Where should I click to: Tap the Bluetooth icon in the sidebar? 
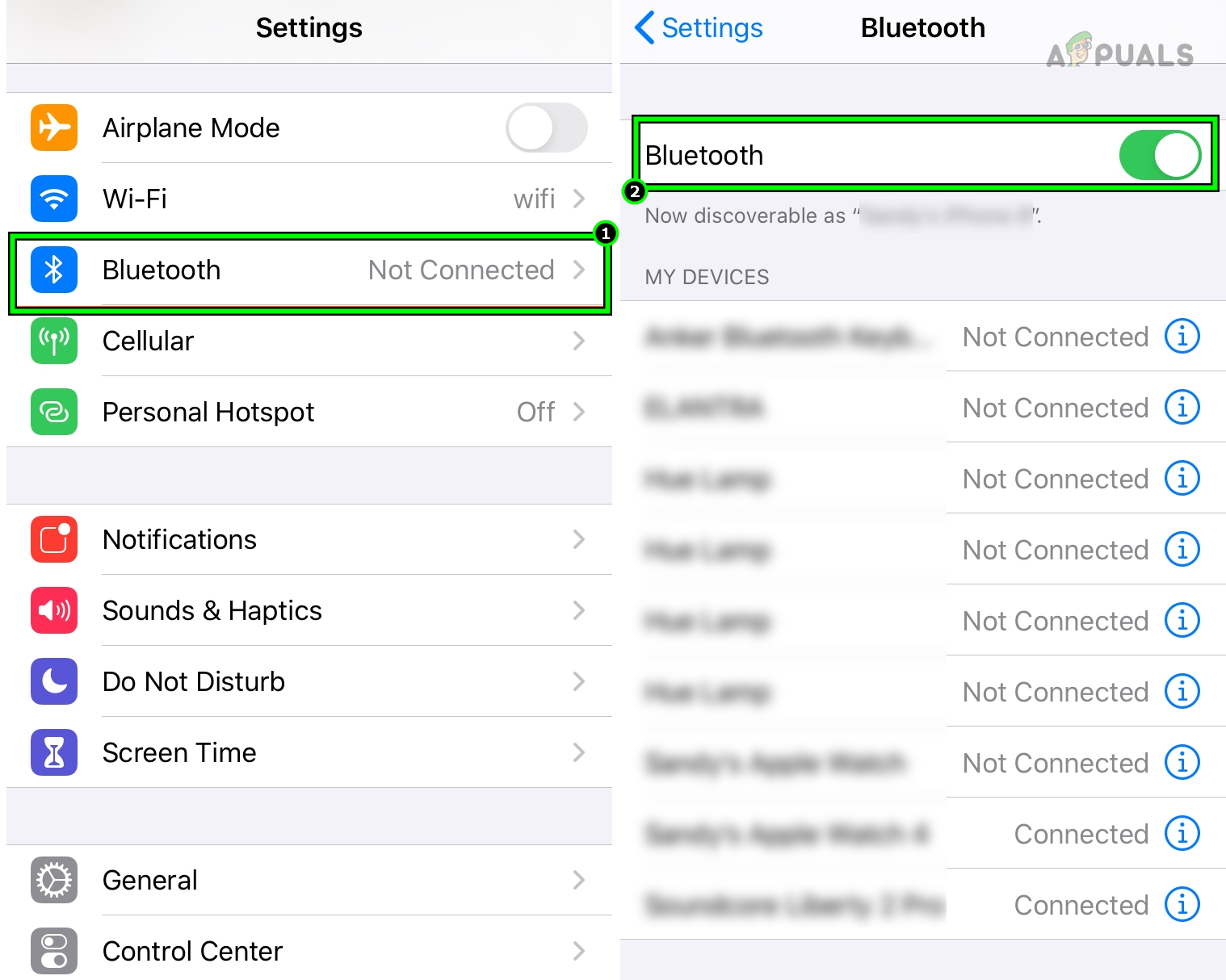click(53, 270)
